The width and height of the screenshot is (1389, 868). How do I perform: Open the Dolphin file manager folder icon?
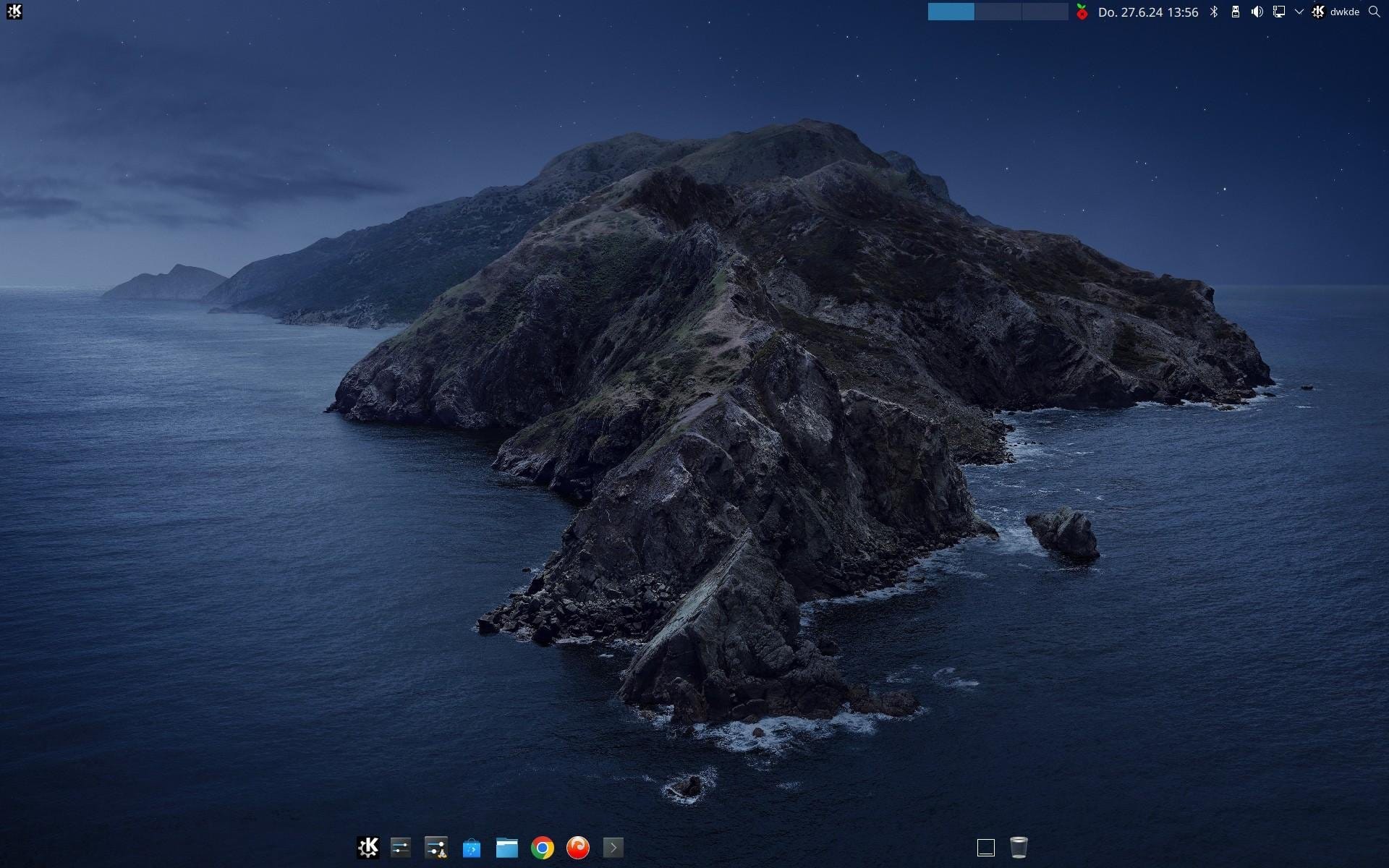[x=507, y=847]
